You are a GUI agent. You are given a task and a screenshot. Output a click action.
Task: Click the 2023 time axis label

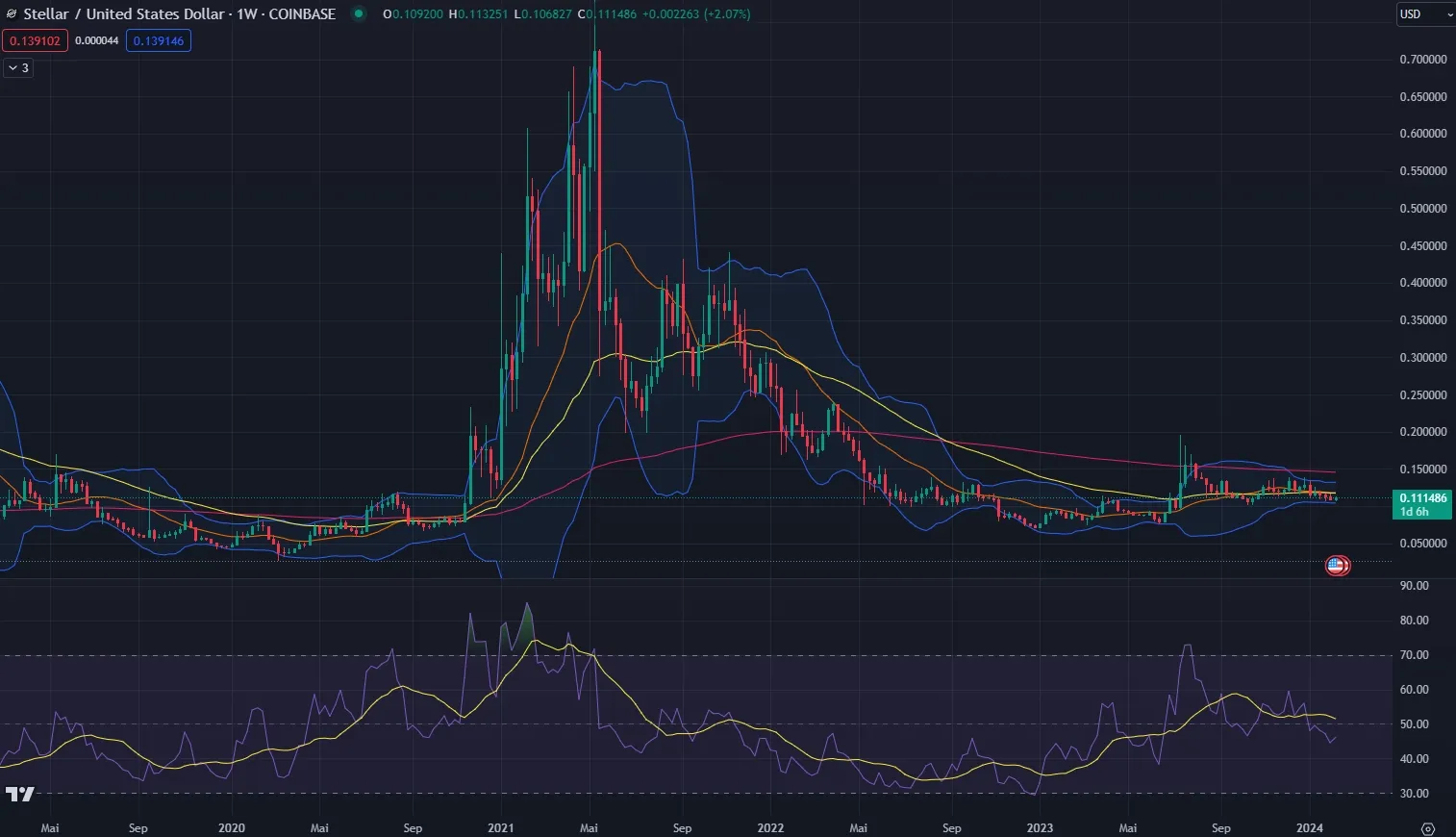(x=1040, y=828)
